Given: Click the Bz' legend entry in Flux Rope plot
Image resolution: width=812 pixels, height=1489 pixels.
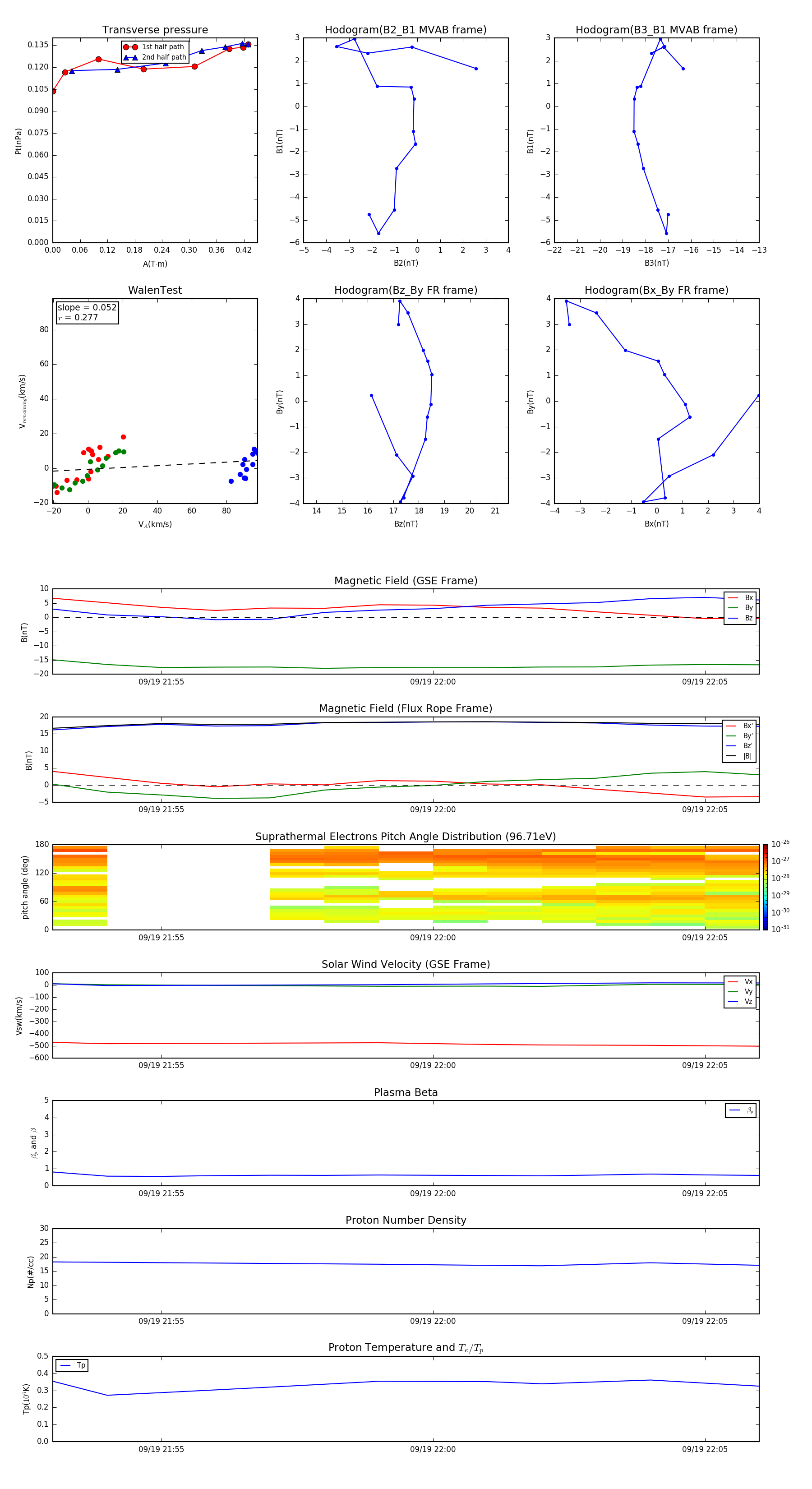Looking at the screenshot, I should point(740,746).
